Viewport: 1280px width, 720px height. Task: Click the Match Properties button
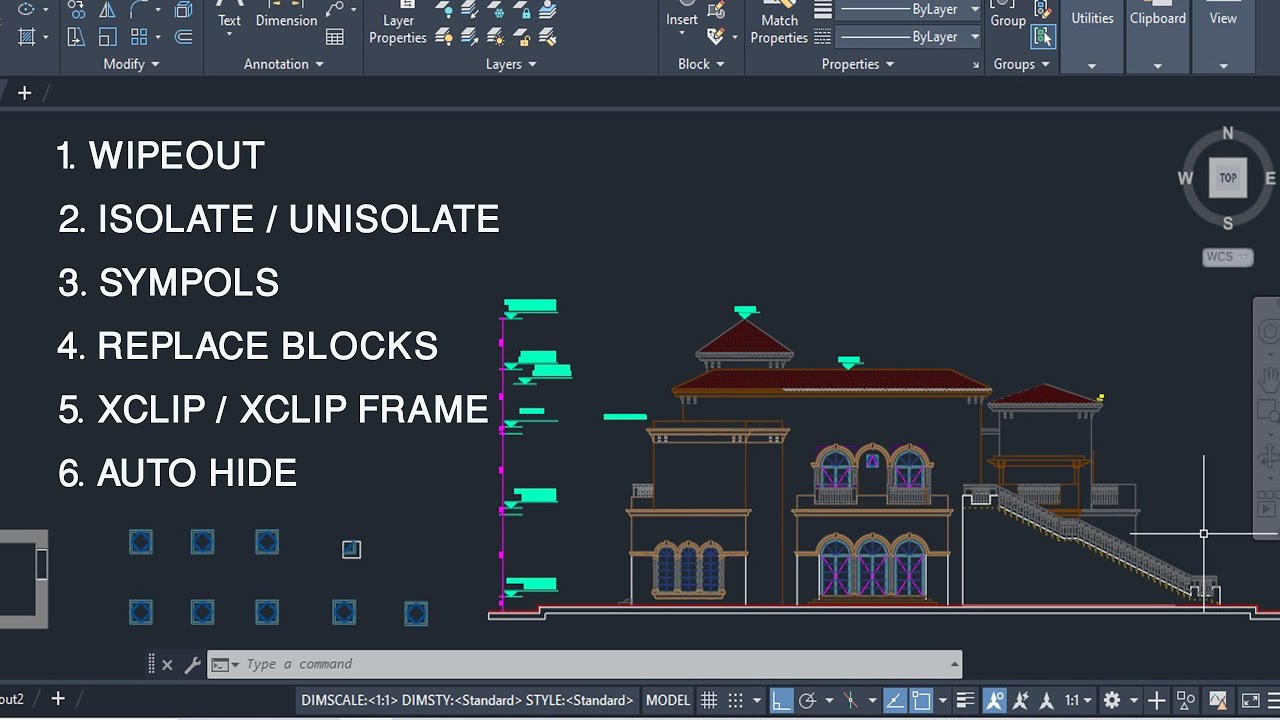tap(779, 24)
